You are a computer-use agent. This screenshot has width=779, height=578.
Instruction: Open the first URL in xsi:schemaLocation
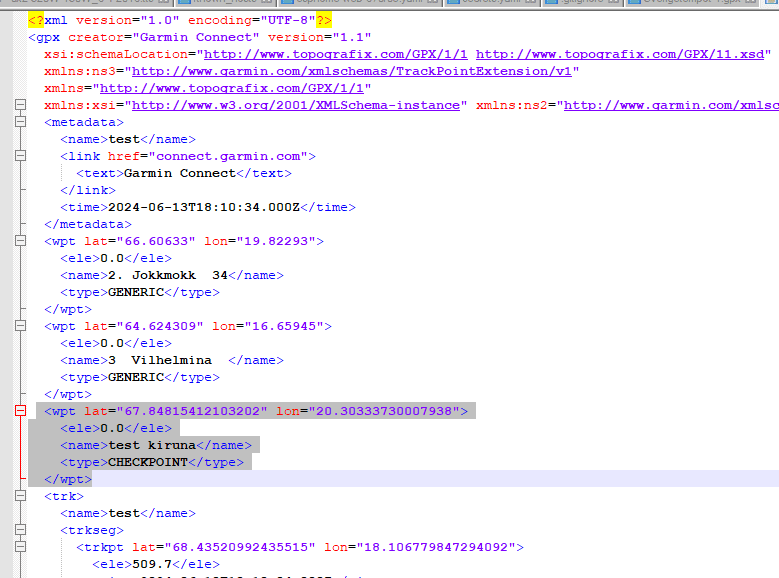coord(335,54)
